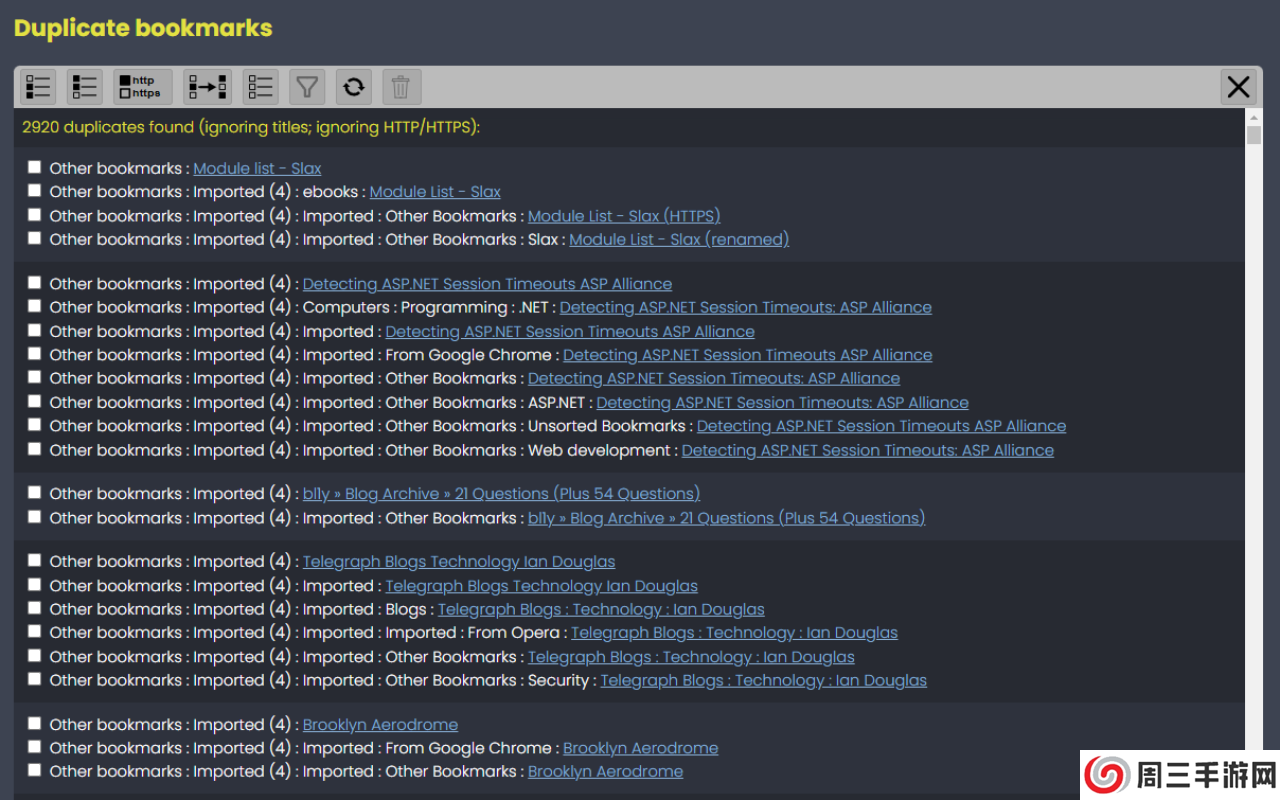The image size is (1280, 800).
Task: Click the trash delete icon
Action: pyautogui.click(x=401, y=87)
